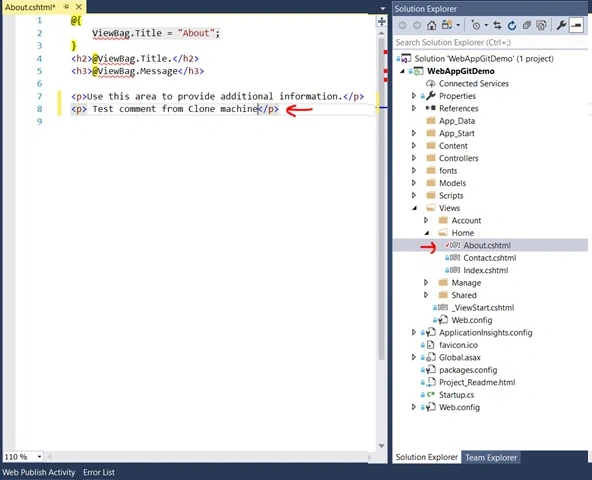Expand the Scripts folder
Viewport: 592px width, 480px height.
pyautogui.click(x=414, y=196)
